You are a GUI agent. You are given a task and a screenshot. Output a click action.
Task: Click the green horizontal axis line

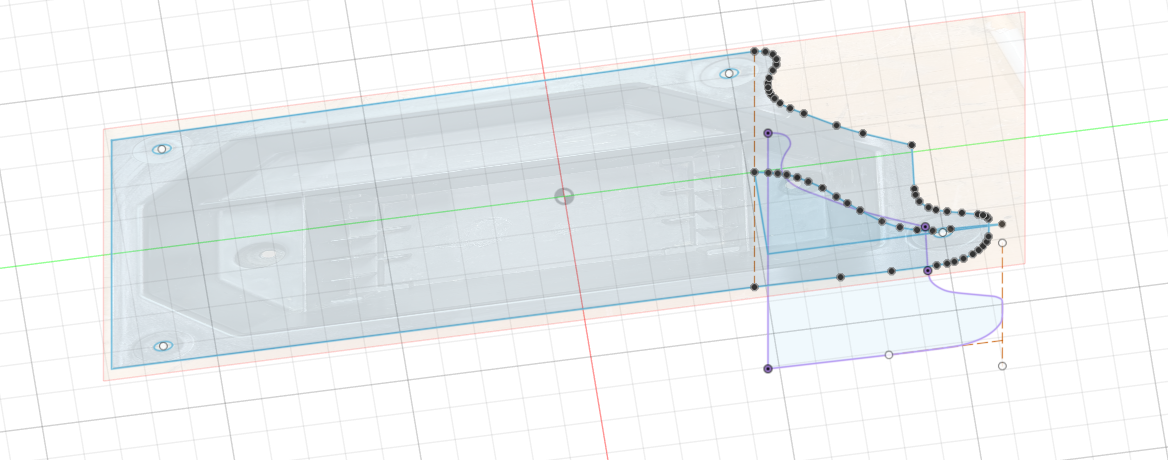click(300, 235)
